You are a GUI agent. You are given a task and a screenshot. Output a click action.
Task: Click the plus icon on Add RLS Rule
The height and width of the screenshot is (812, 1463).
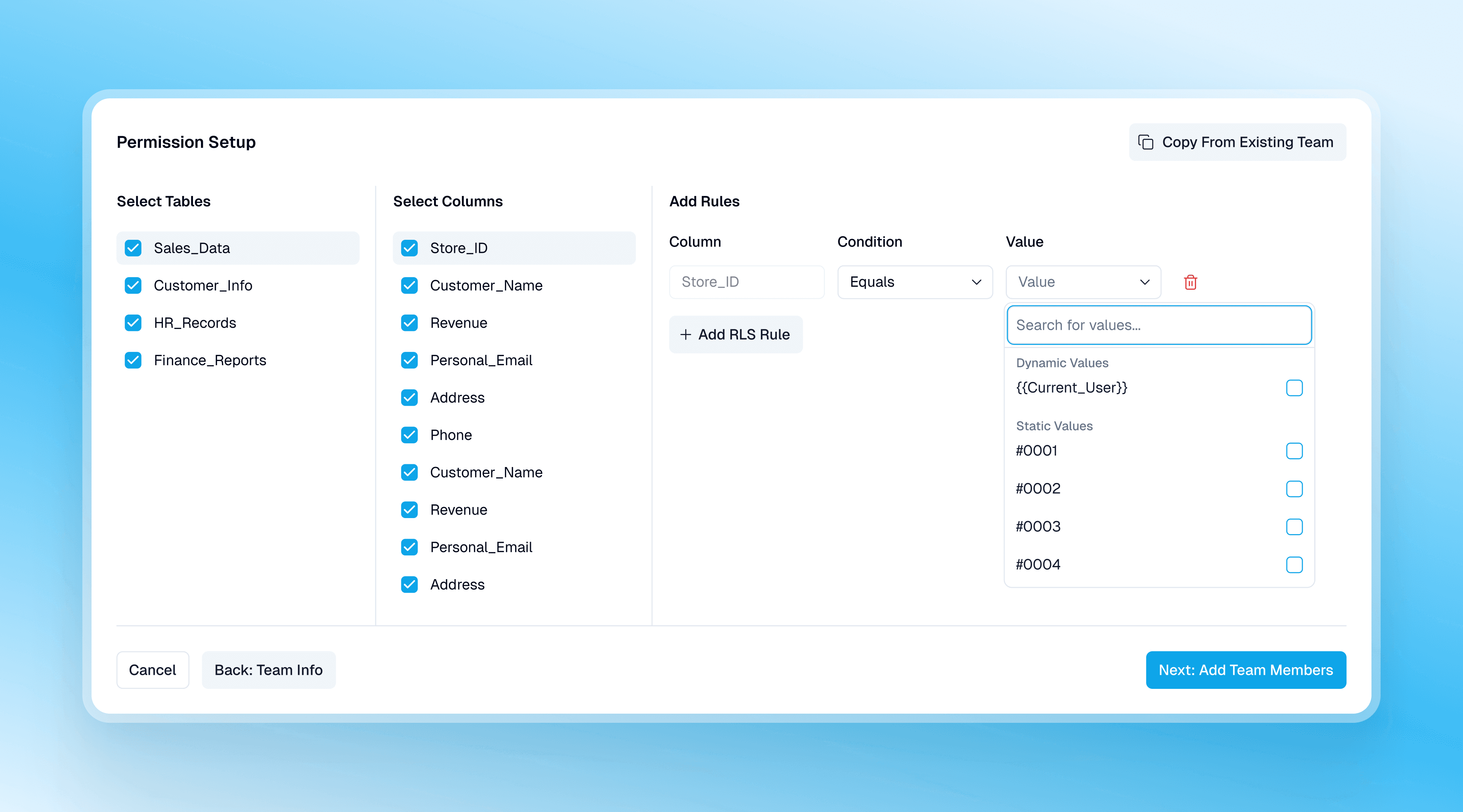[685, 334]
